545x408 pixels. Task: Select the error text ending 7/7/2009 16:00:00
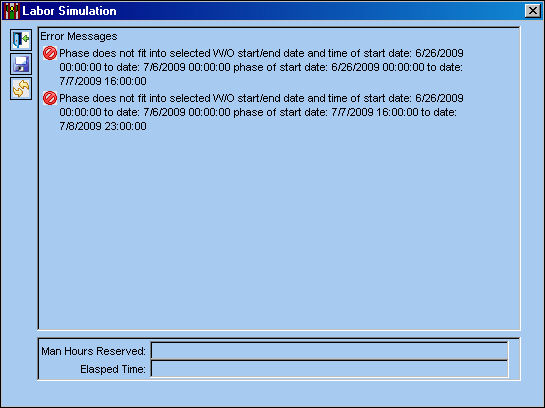click(x=261, y=67)
